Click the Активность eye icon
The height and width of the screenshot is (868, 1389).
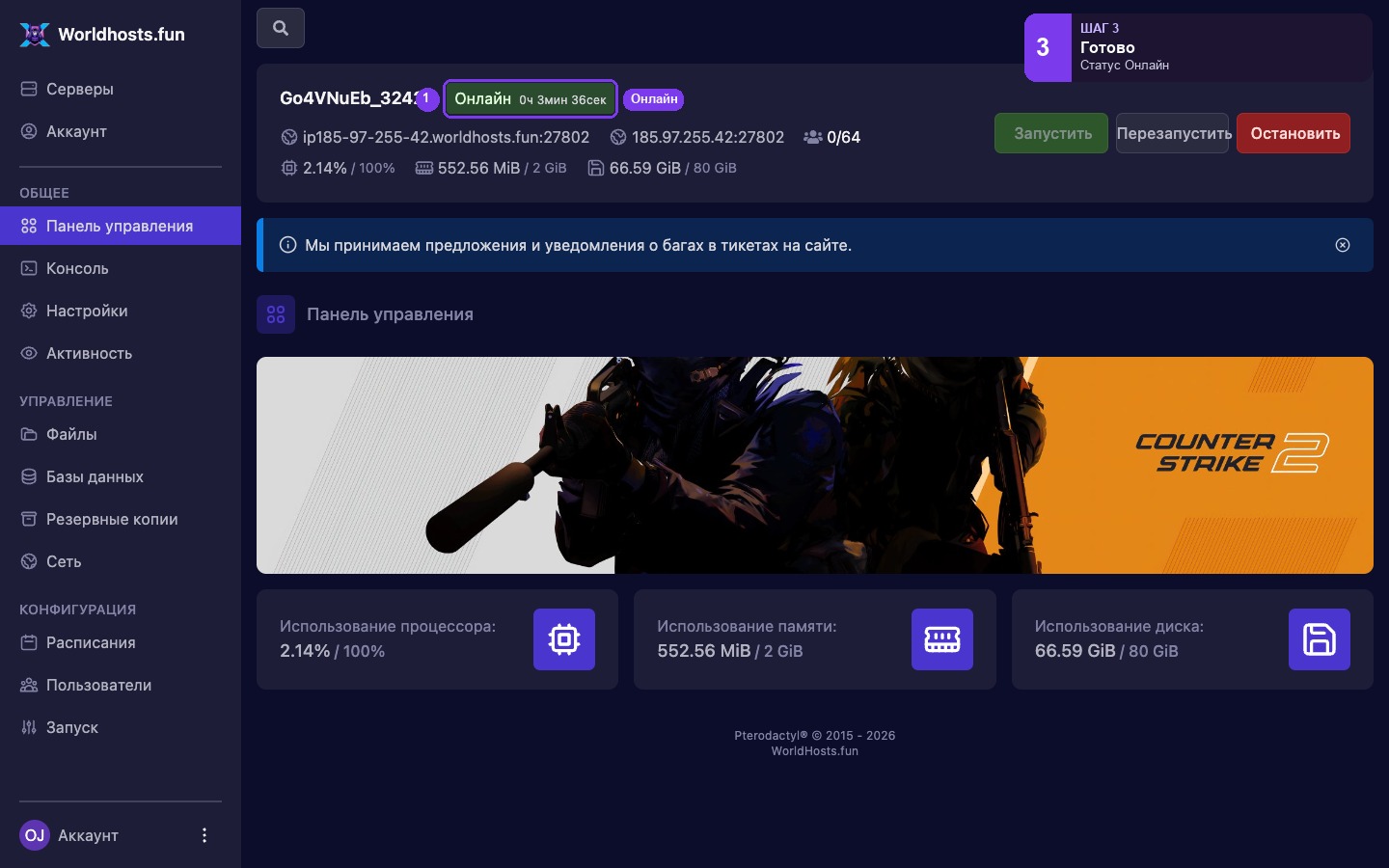coord(29,353)
